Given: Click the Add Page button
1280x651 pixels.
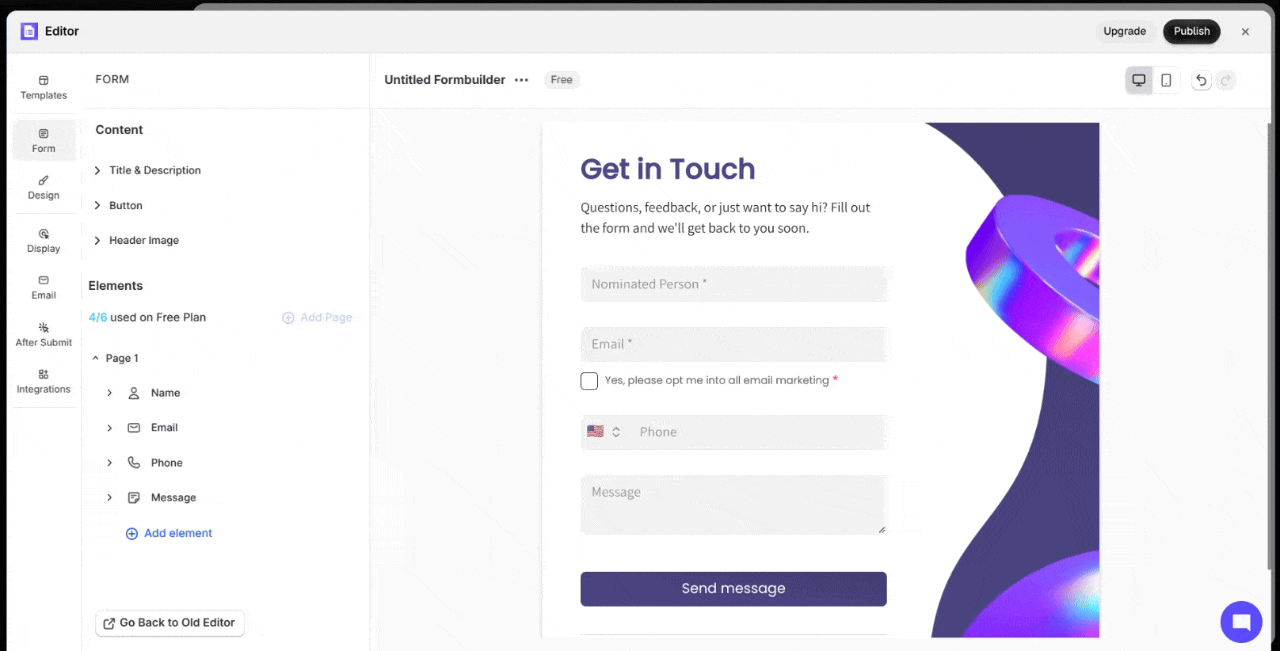Looking at the screenshot, I should point(317,318).
